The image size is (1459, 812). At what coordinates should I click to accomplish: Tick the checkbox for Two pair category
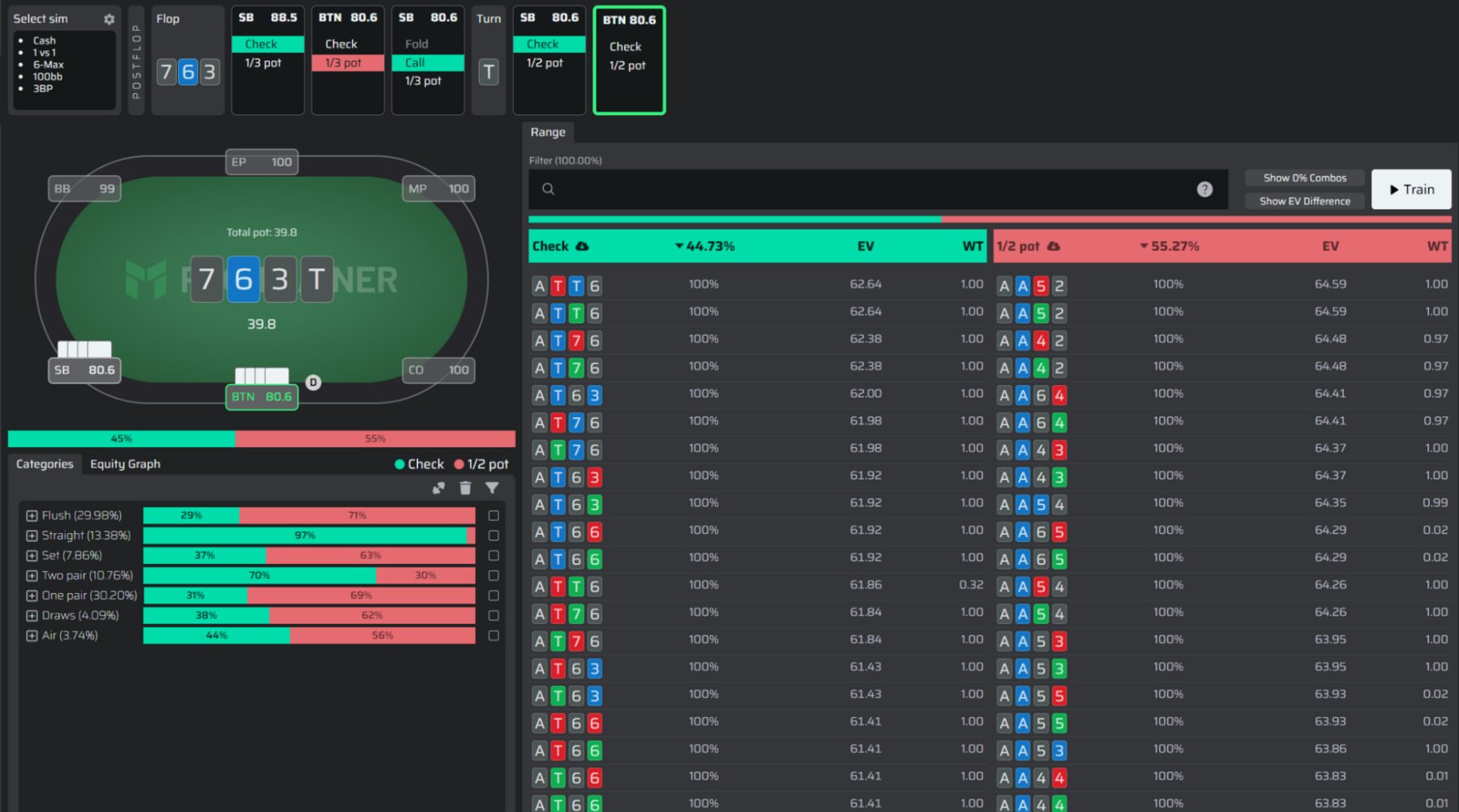494,575
